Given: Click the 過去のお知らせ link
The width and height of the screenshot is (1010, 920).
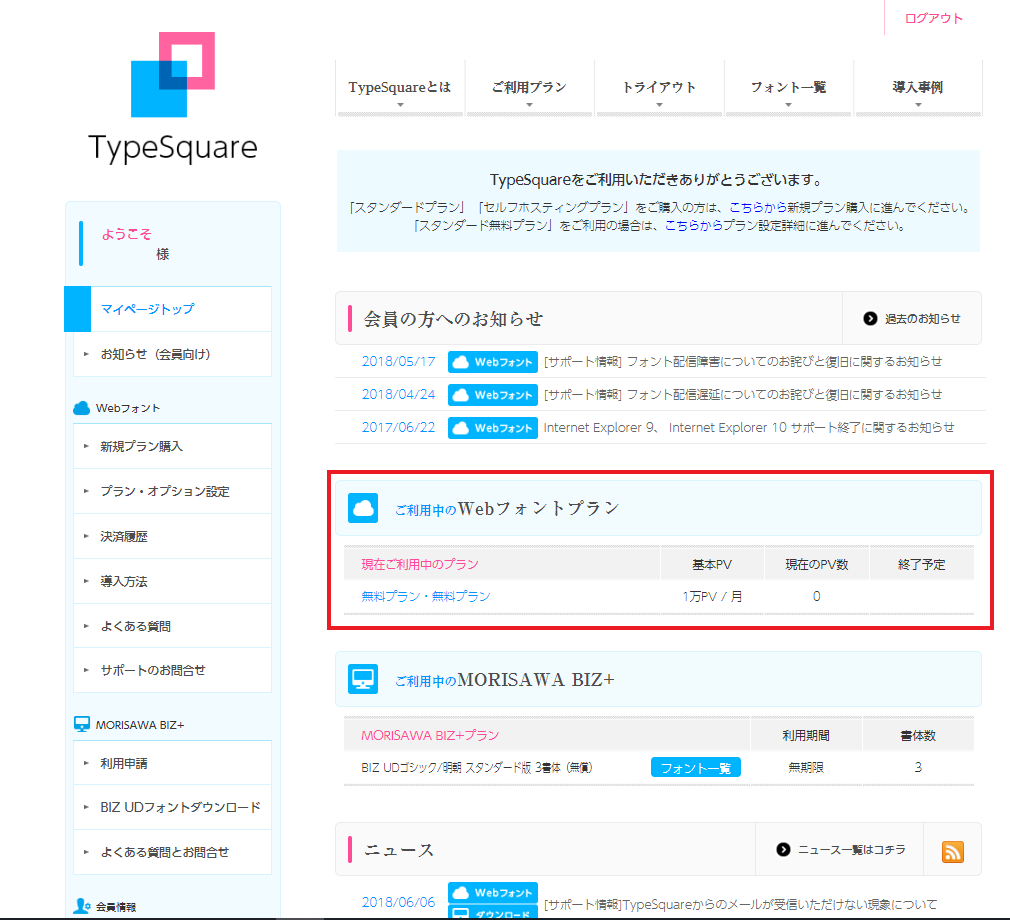Looking at the screenshot, I should 922,319.
